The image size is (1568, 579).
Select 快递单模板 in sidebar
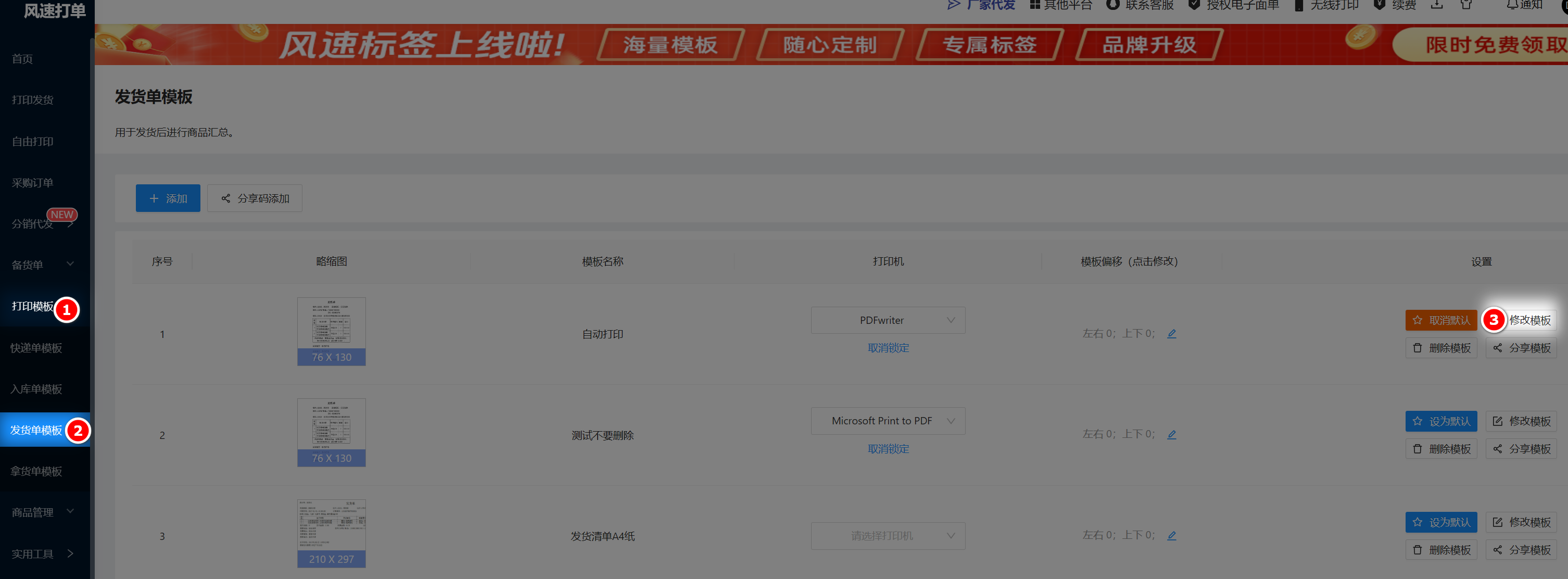point(36,348)
